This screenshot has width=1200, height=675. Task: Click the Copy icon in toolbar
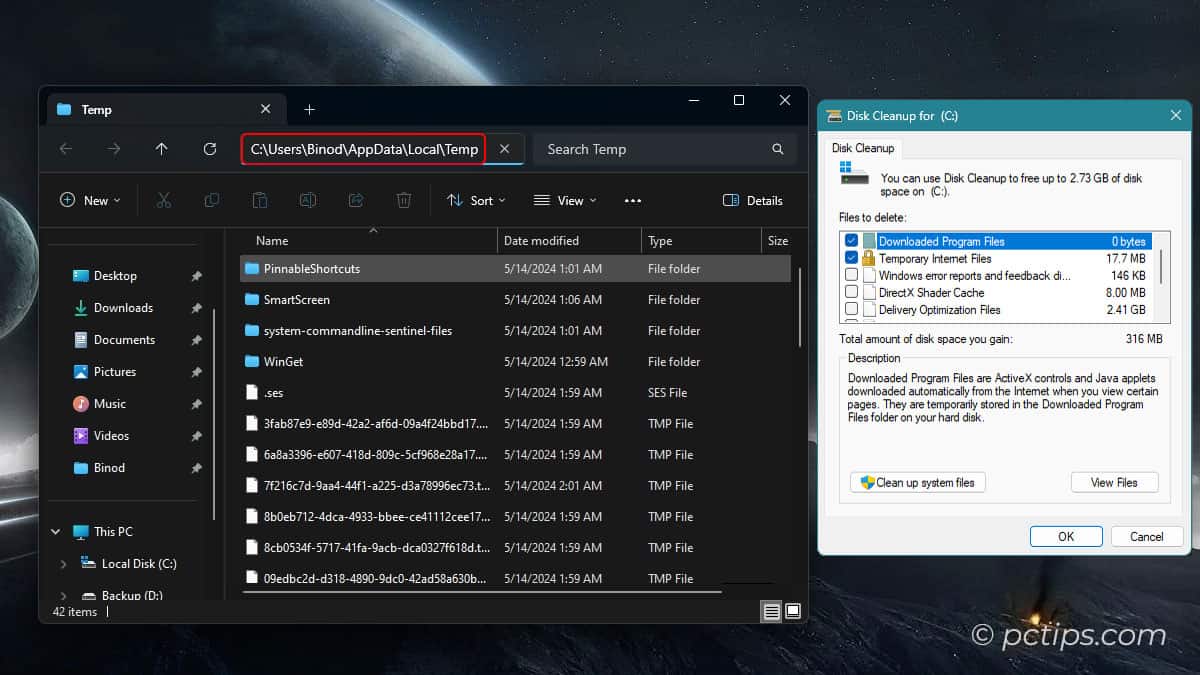click(212, 200)
